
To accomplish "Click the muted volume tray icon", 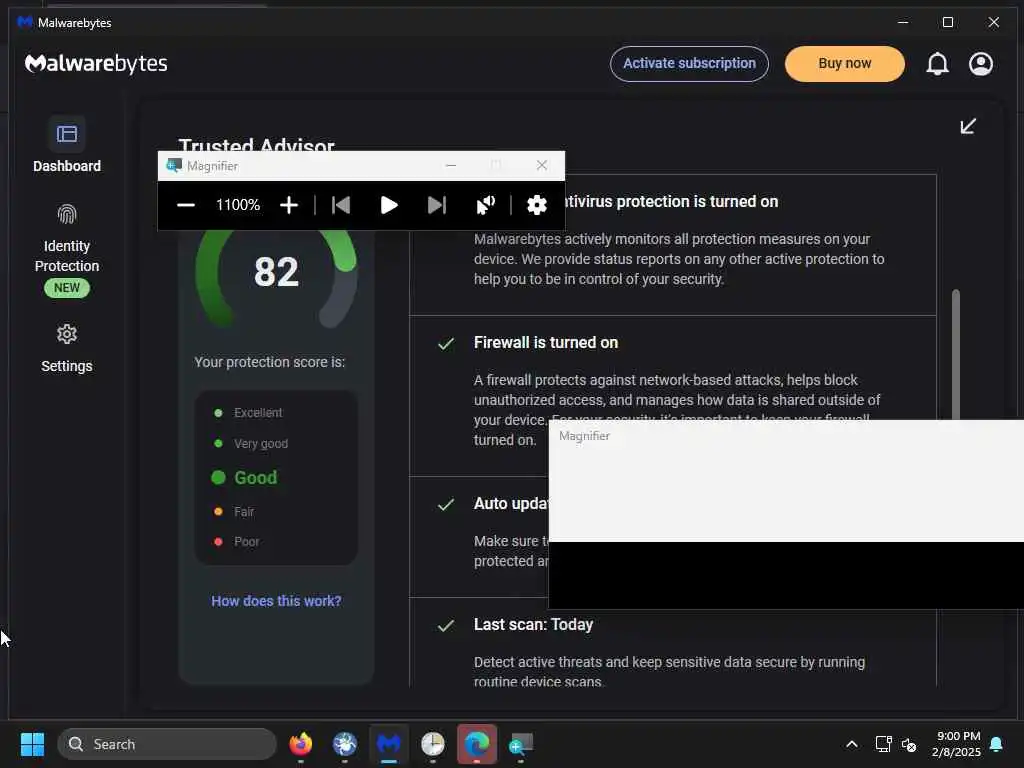I will 908,744.
